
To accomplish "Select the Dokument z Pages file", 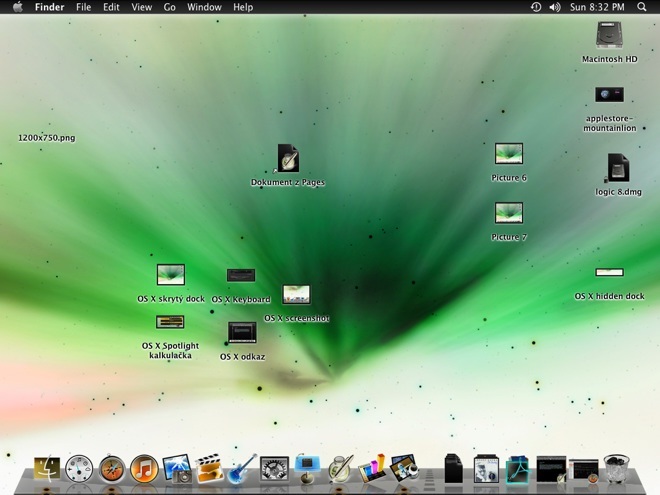I will pos(288,158).
